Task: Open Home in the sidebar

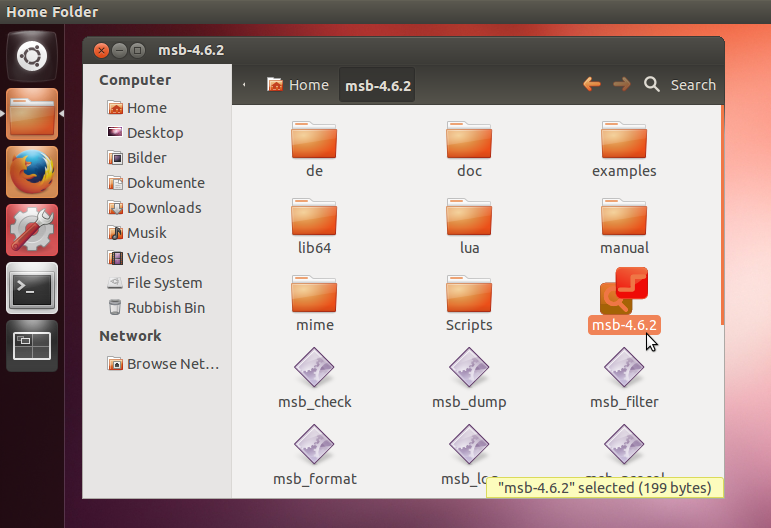Action: pos(137,108)
